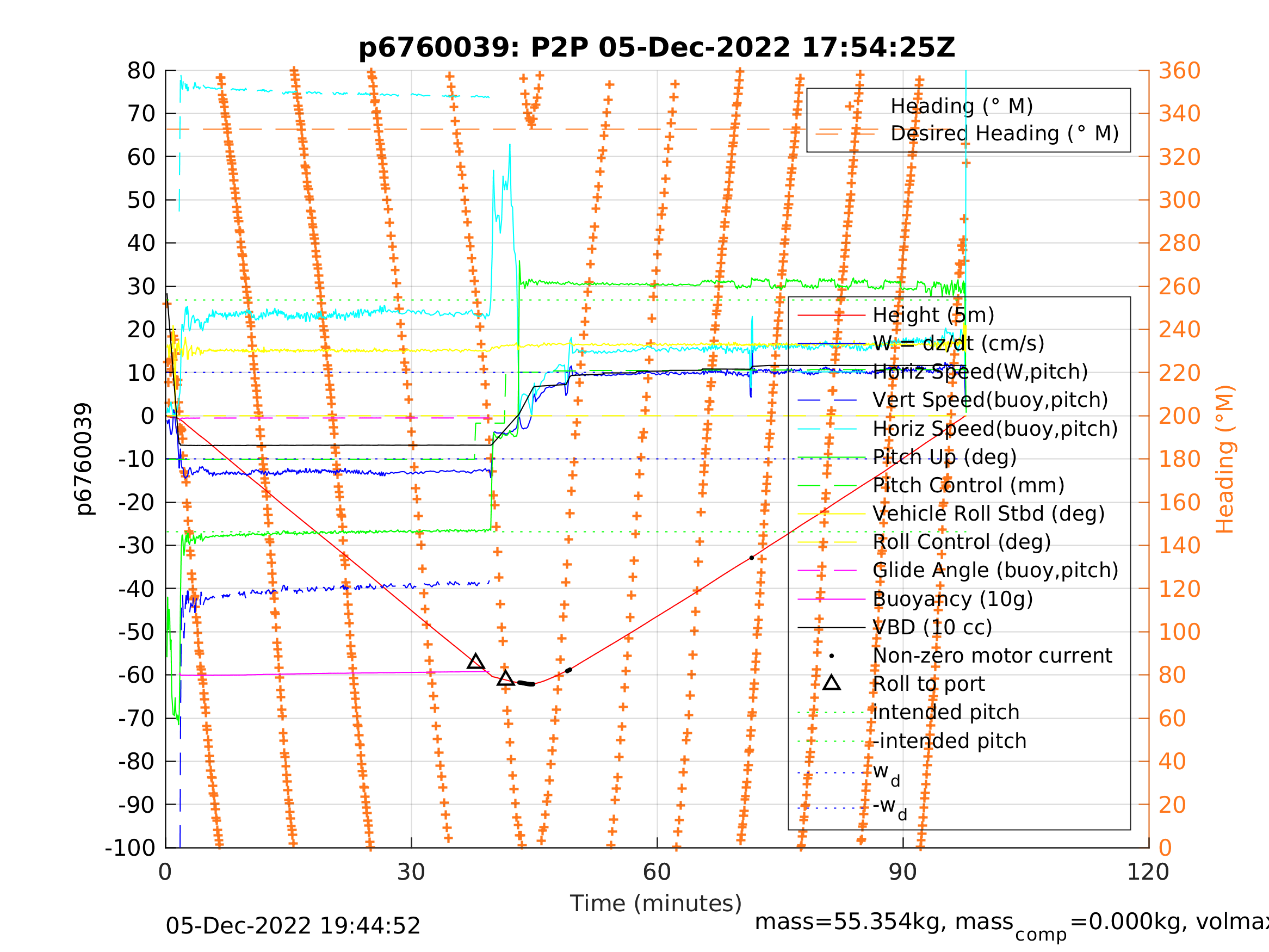Click orange heading tick label '140'
This screenshot has height=952, width=1269.
click(x=1179, y=546)
